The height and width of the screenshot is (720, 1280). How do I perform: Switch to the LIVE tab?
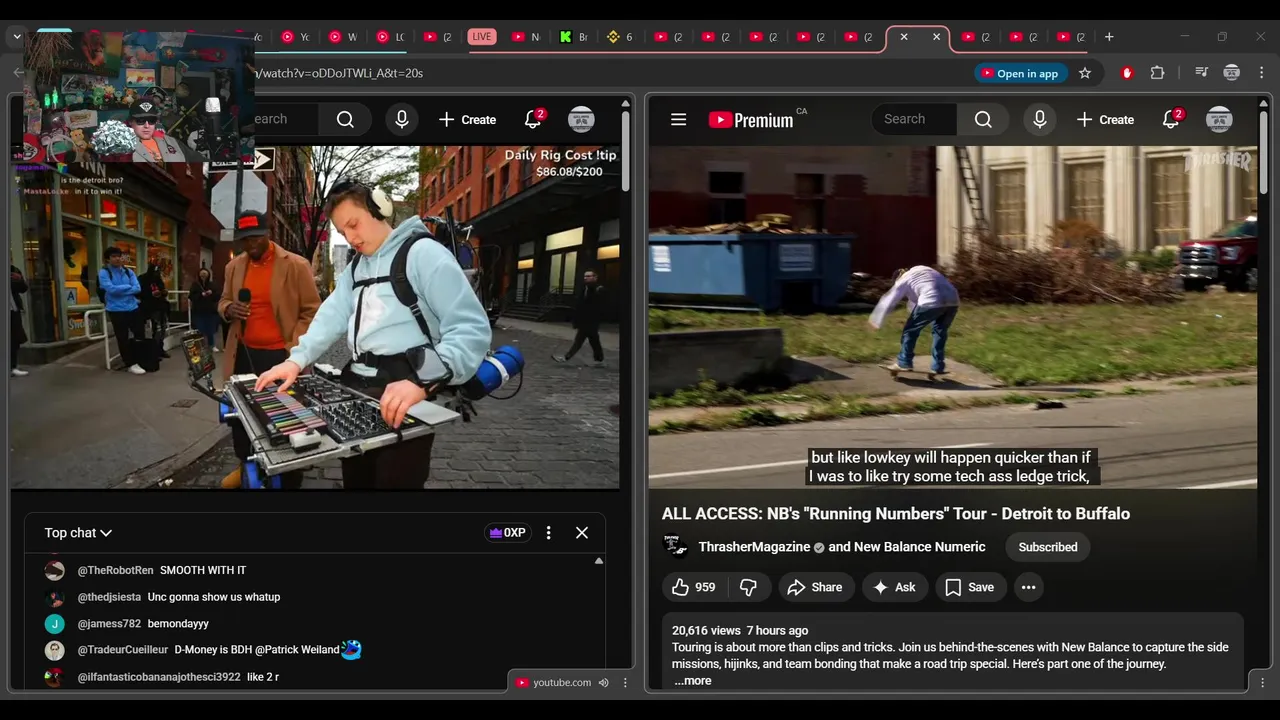coord(482,37)
